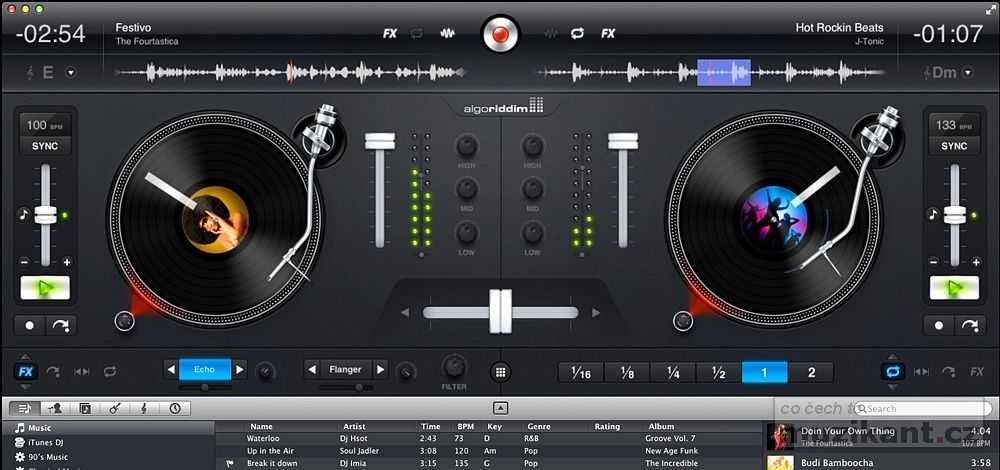Select the 1/16 beat loop length
The width and height of the screenshot is (1000, 470).
[x=581, y=372]
